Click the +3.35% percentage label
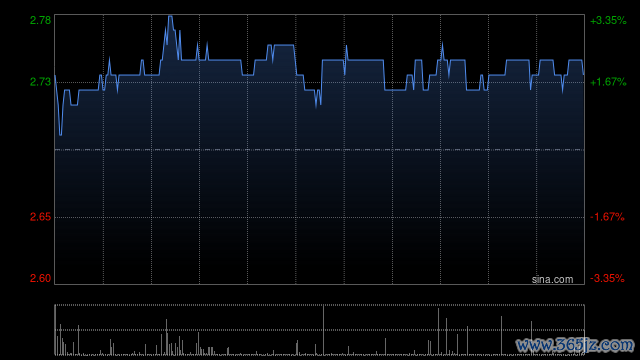 (x=608, y=20)
